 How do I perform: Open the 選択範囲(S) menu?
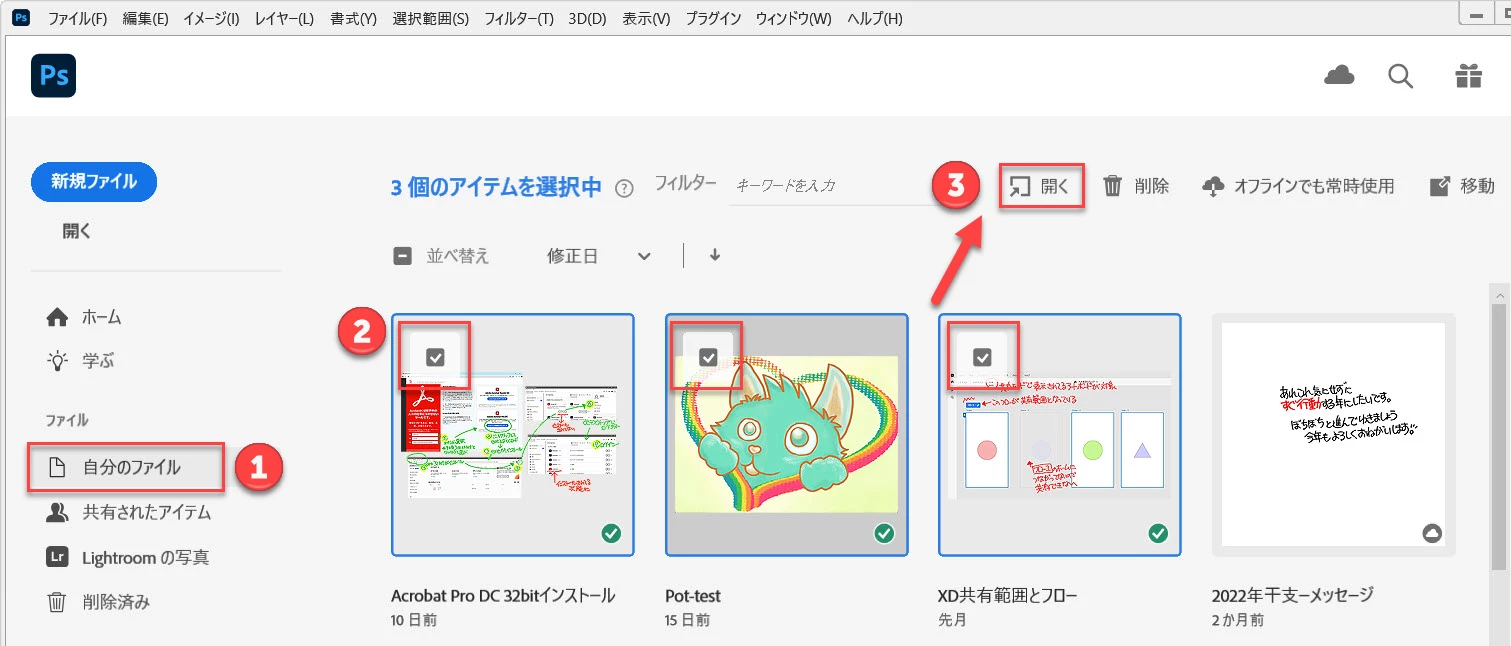click(x=430, y=19)
